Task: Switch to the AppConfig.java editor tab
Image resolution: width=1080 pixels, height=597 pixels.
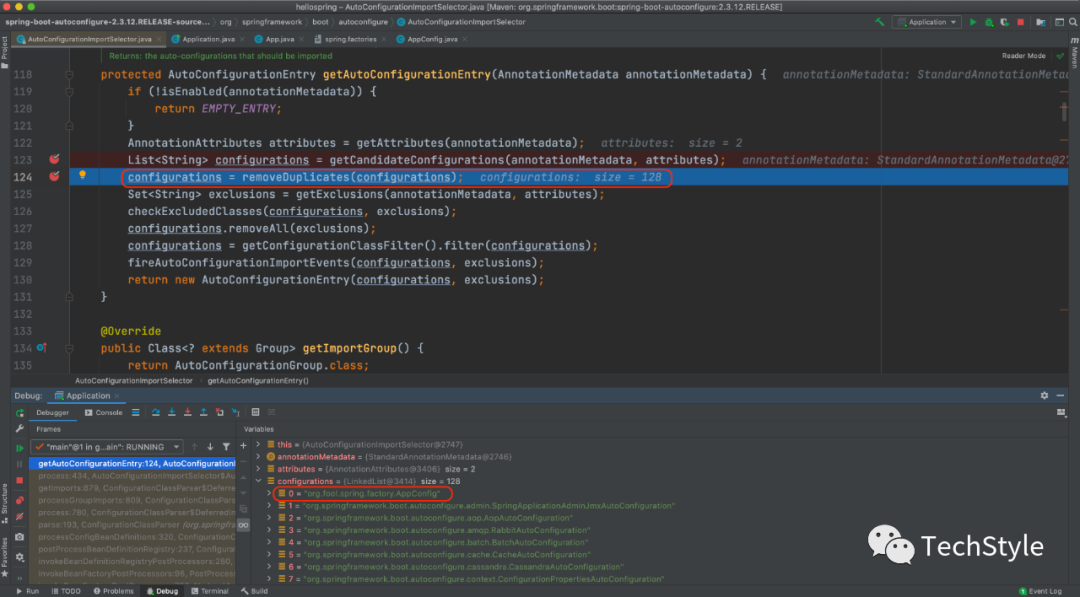Action: click(432, 39)
